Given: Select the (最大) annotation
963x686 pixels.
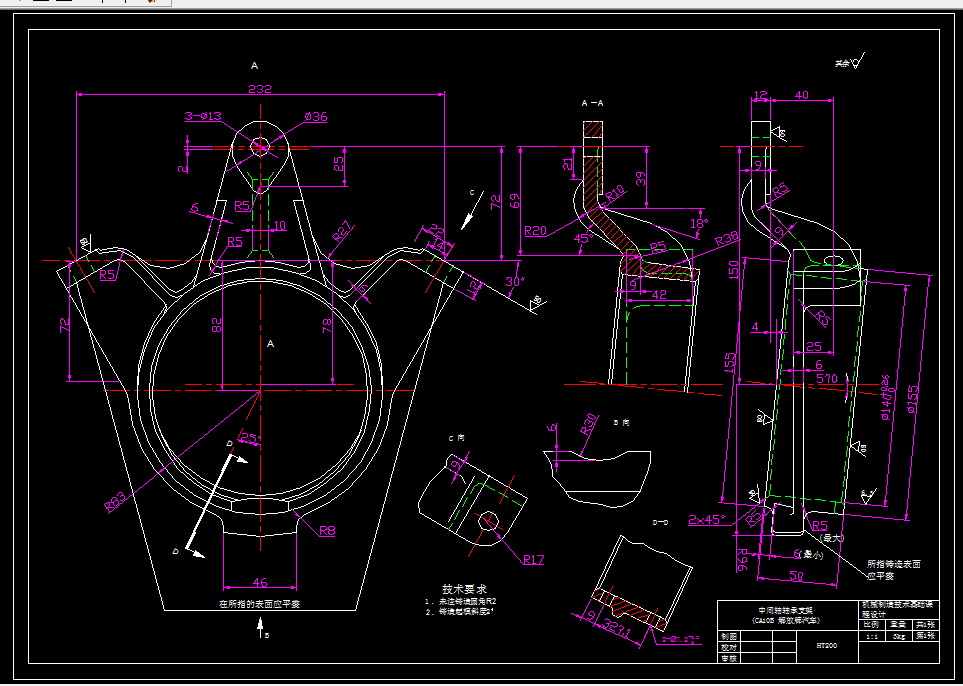Looking at the screenshot, I should [832, 538].
